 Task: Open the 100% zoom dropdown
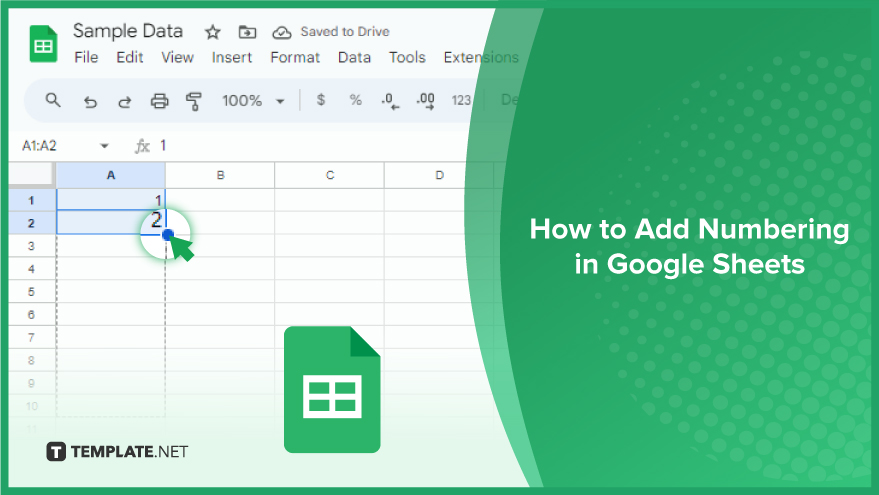click(253, 101)
